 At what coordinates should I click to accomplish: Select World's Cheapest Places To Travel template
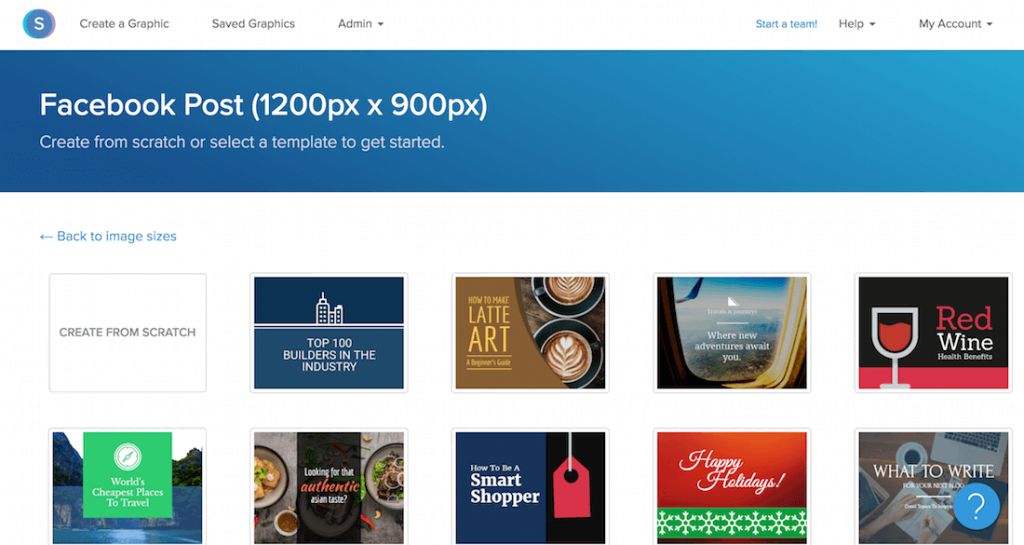point(128,487)
